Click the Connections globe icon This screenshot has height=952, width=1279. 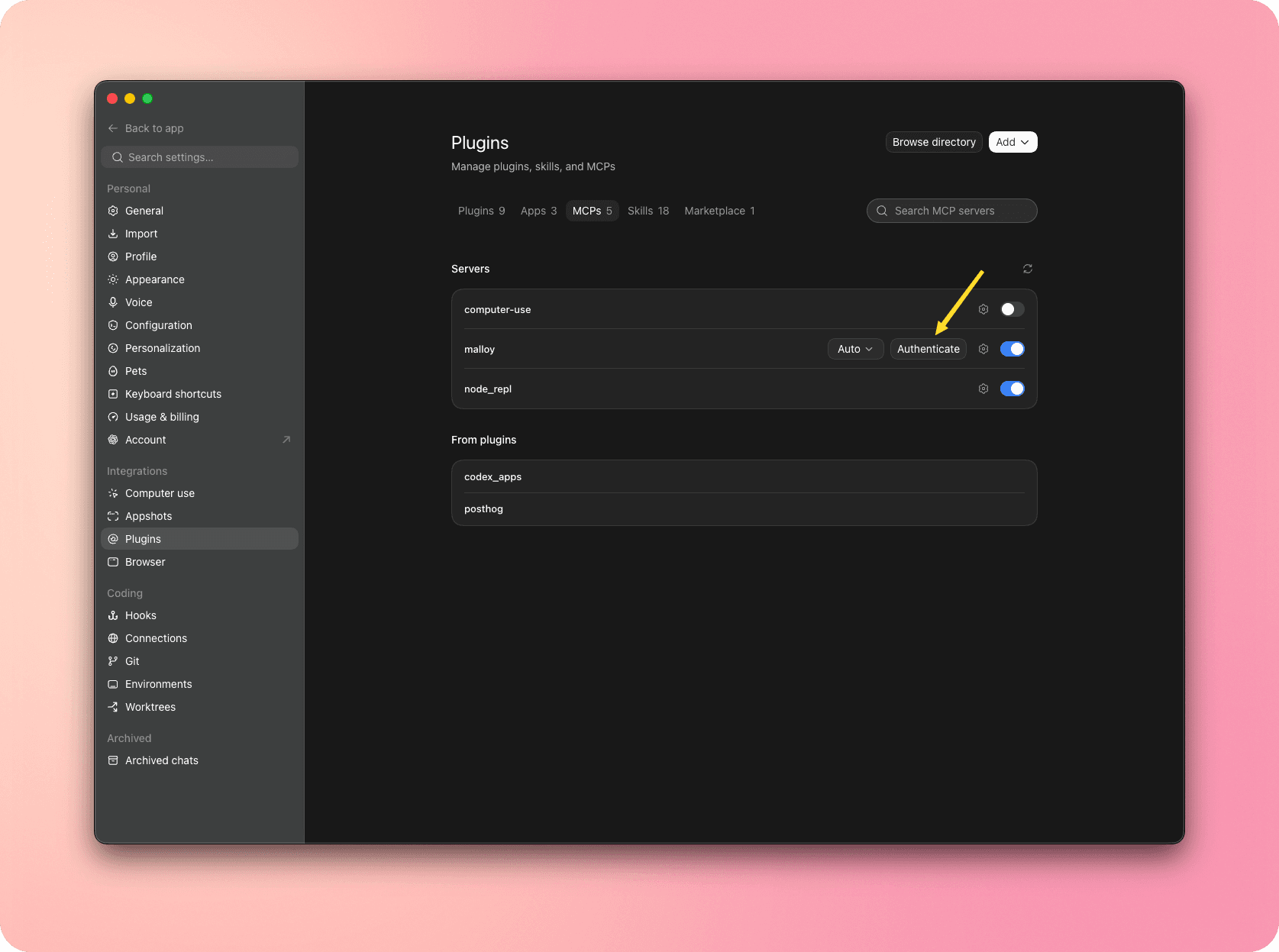[113, 638]
